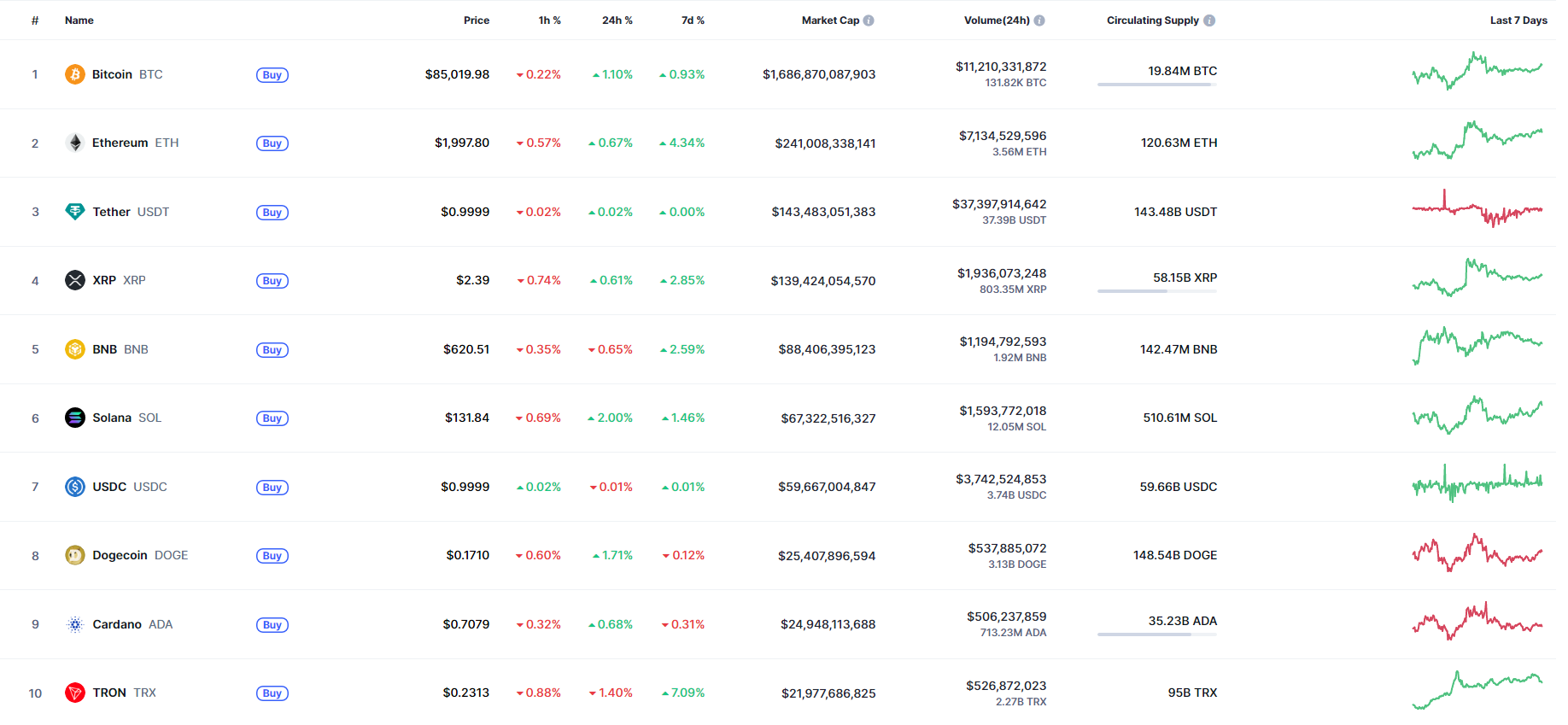This screenshot has width=1568, height=725.
Task: Sort the table by Name column
Action: 79,20
